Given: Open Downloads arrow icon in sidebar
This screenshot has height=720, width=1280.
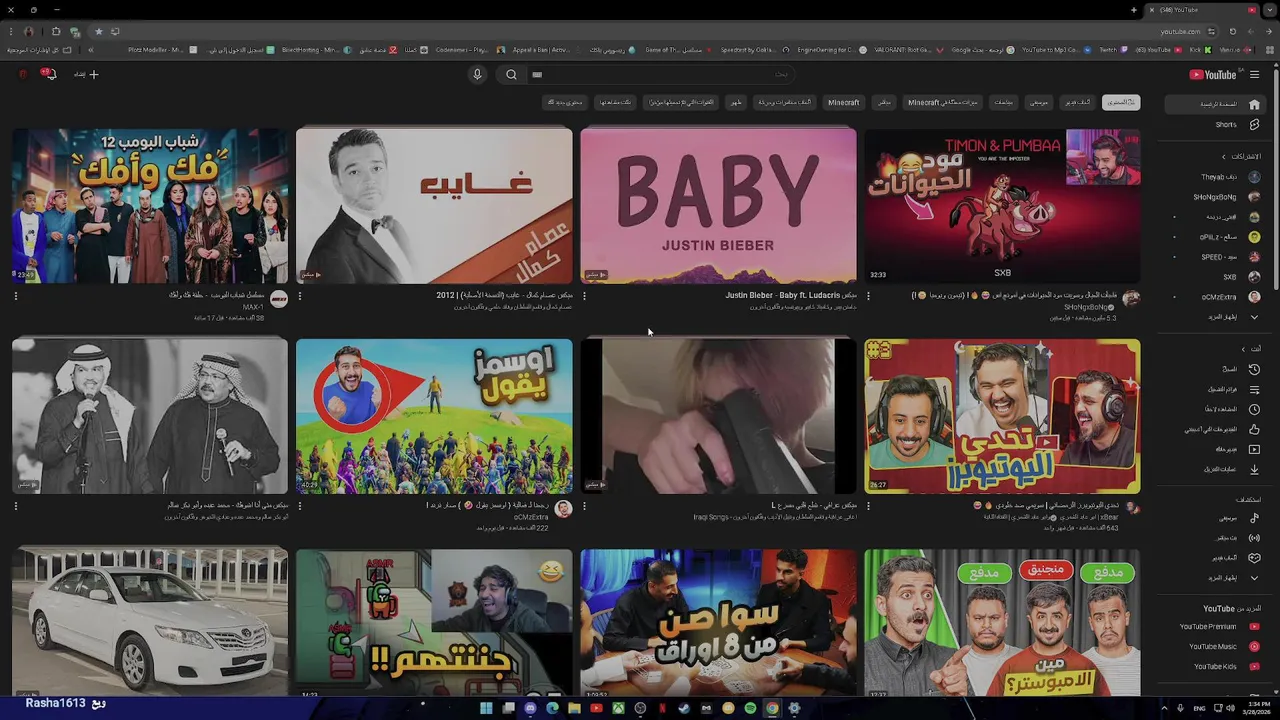Looking at the screenshot, I should point(1254,469).
